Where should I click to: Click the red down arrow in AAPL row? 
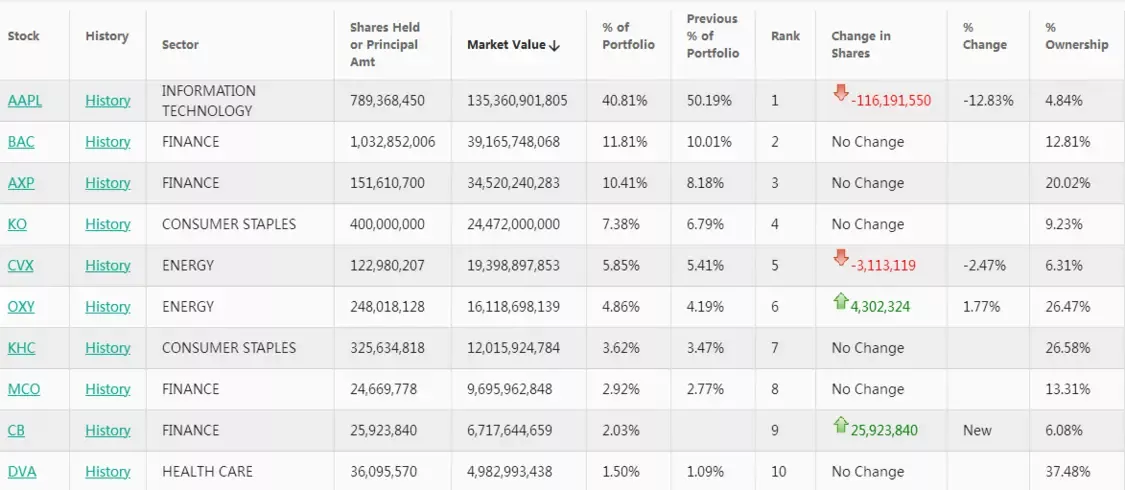841,93
